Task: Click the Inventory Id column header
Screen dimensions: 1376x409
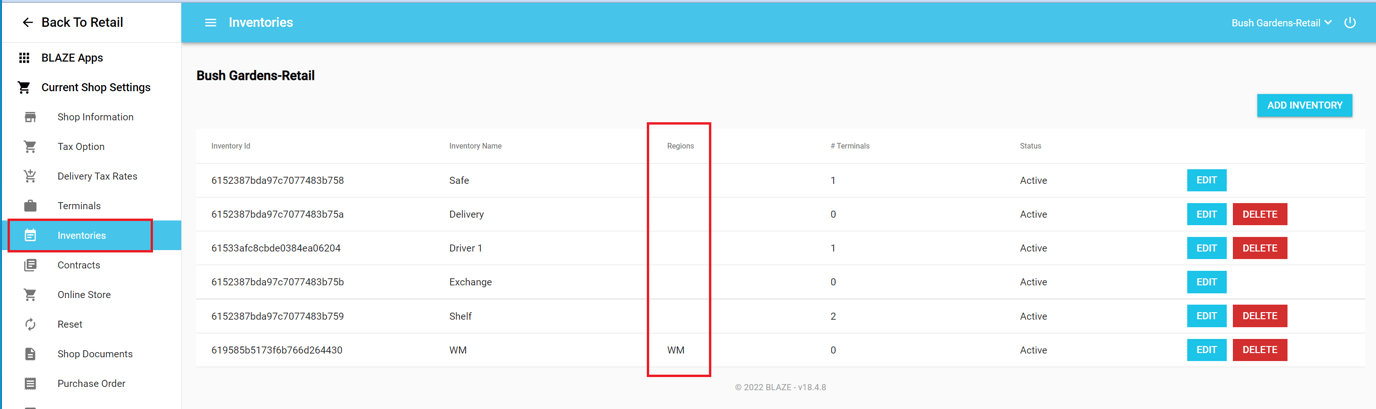Action: point(231,146)
